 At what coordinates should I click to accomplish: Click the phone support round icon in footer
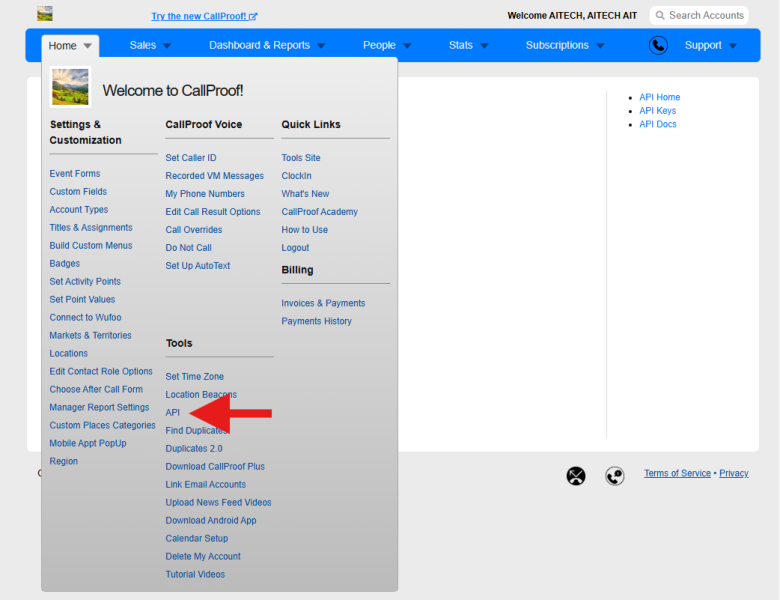click(x=614, y=476)
